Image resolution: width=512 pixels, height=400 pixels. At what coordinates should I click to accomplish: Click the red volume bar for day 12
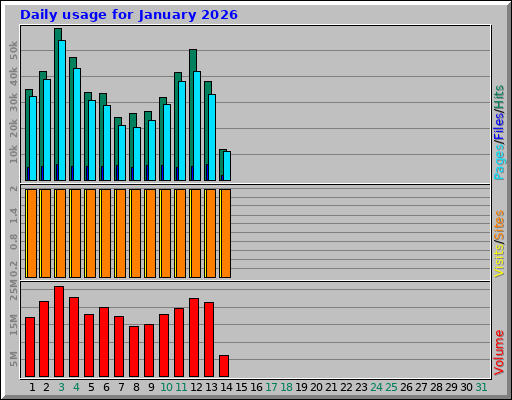pos(194,338)
